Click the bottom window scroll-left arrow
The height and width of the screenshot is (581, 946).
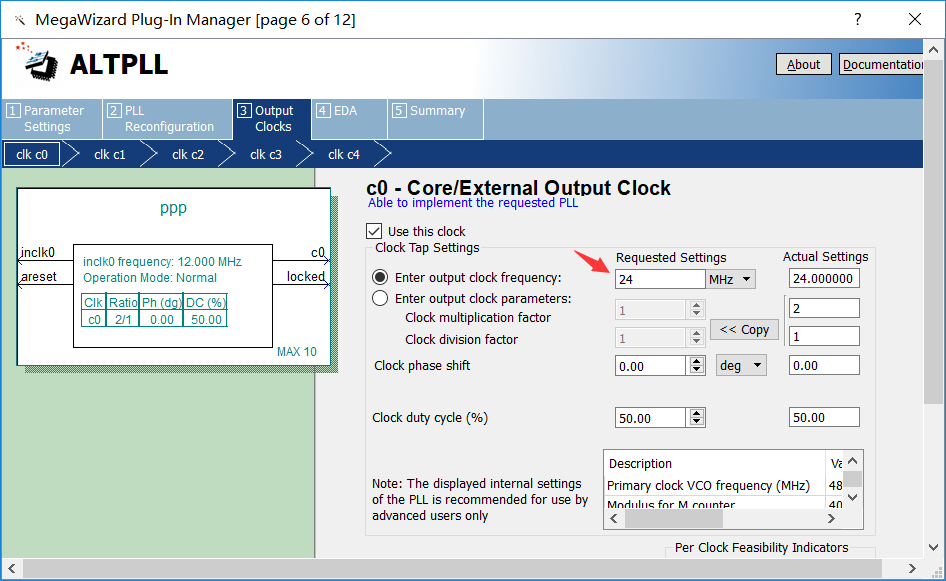tap(11, 568)
